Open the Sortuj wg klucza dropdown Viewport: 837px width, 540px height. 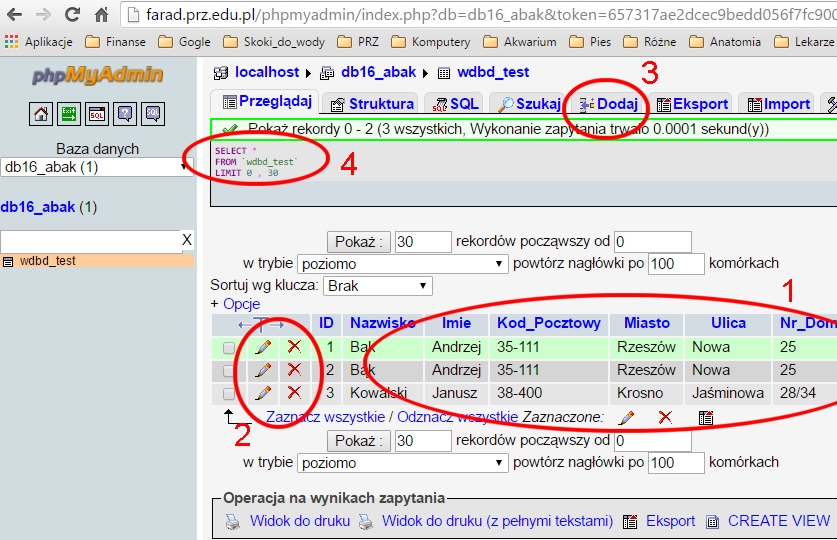tap(377, 286)
